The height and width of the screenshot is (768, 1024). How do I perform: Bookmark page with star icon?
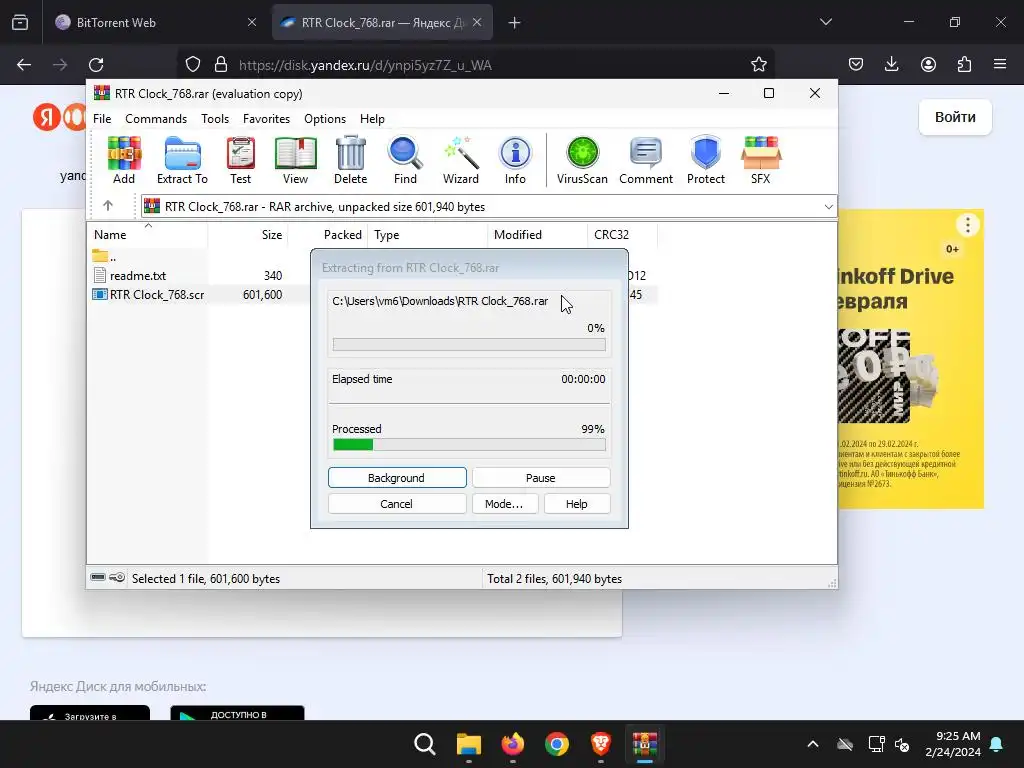tap(759, 65)
